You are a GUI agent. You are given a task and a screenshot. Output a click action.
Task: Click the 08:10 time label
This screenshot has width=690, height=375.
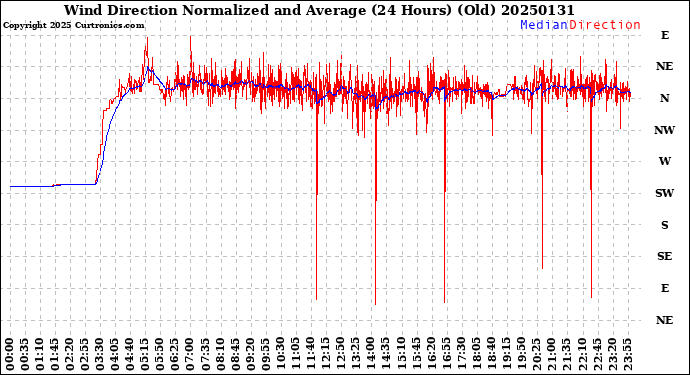click(220, 355)
